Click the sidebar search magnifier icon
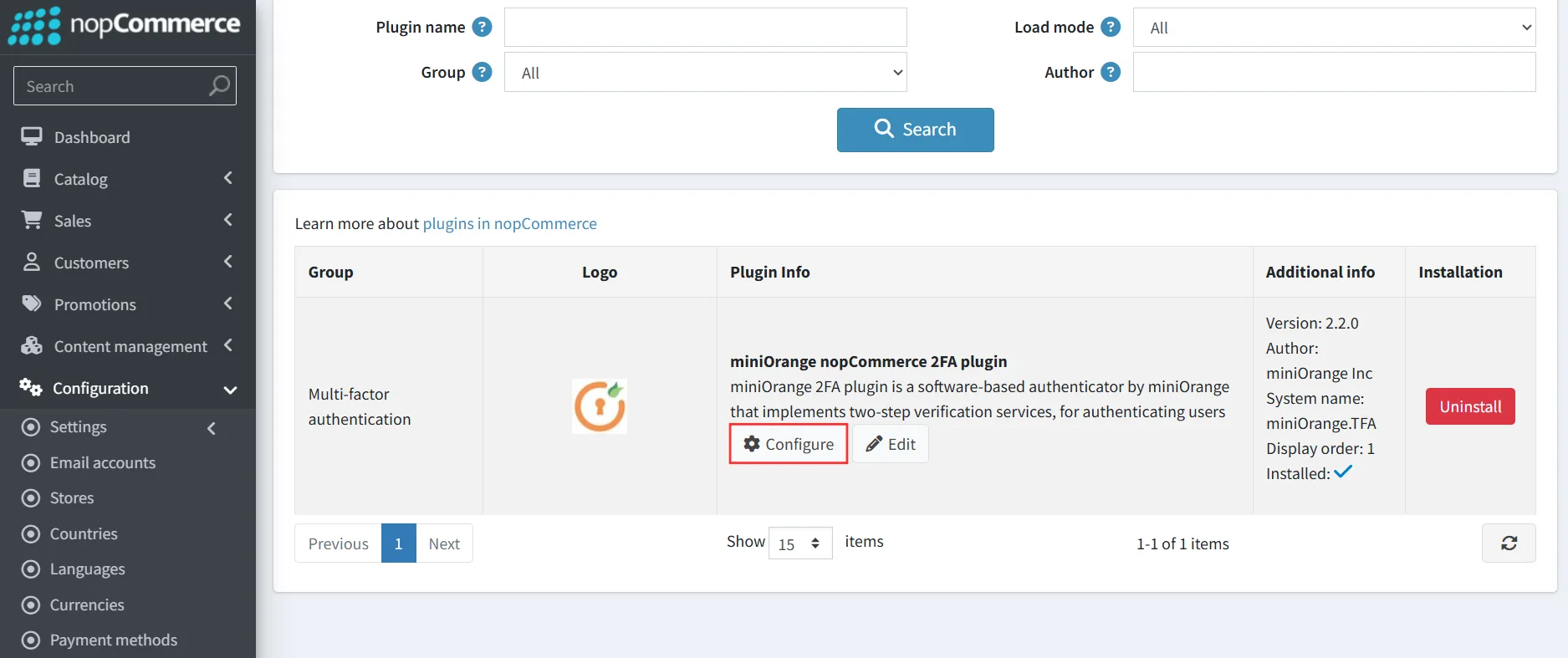Screen dimensions: 1568x658 click(219, 86)
